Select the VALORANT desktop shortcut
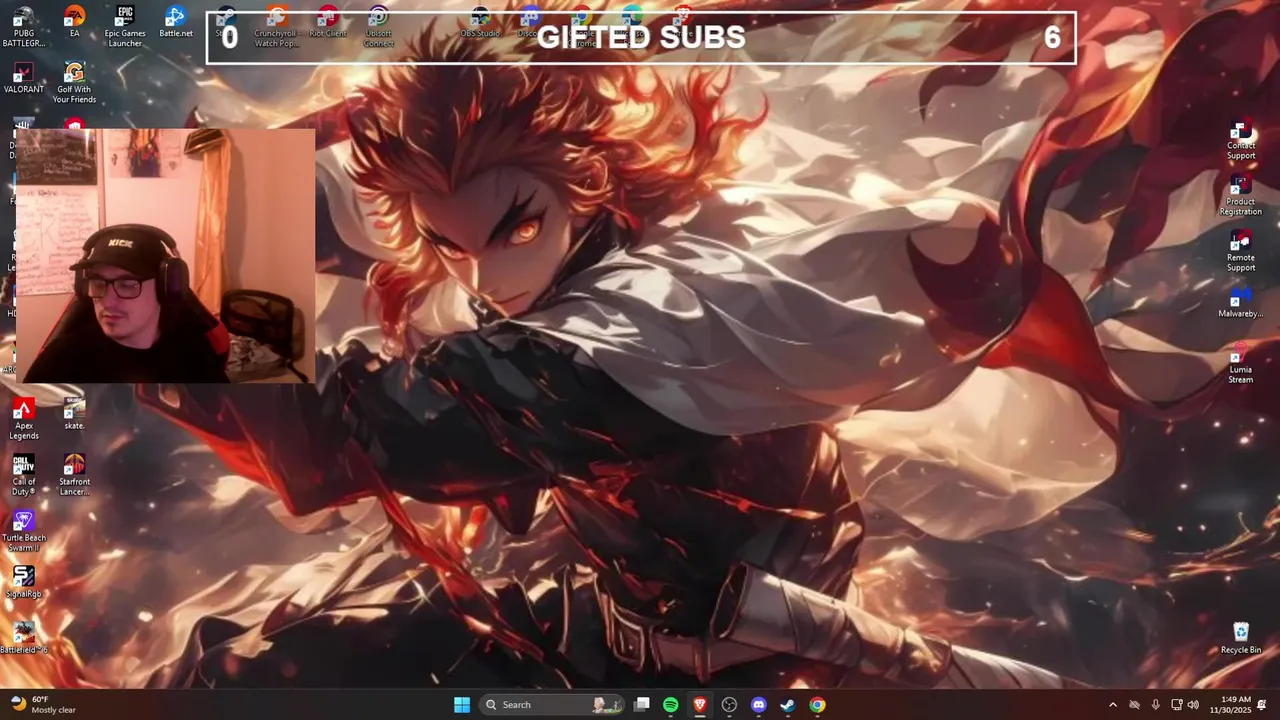Viewport: 1280px width, 720px height. click(24, 78)
